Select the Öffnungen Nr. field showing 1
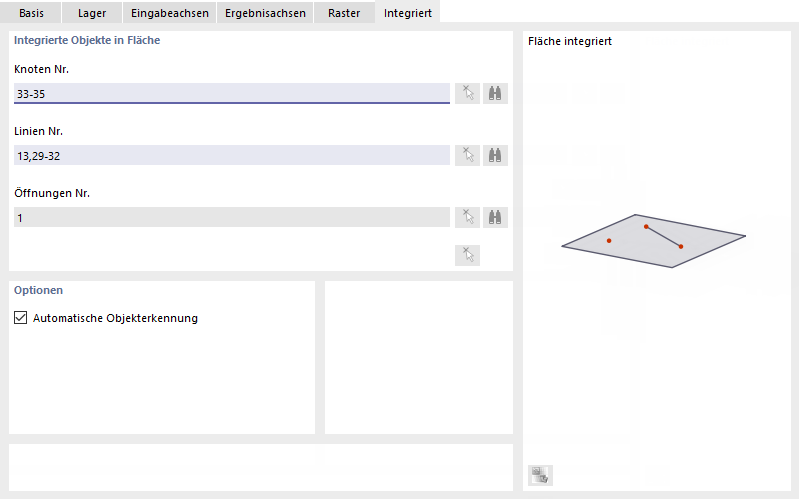799x499 pixels. (231, 217)
